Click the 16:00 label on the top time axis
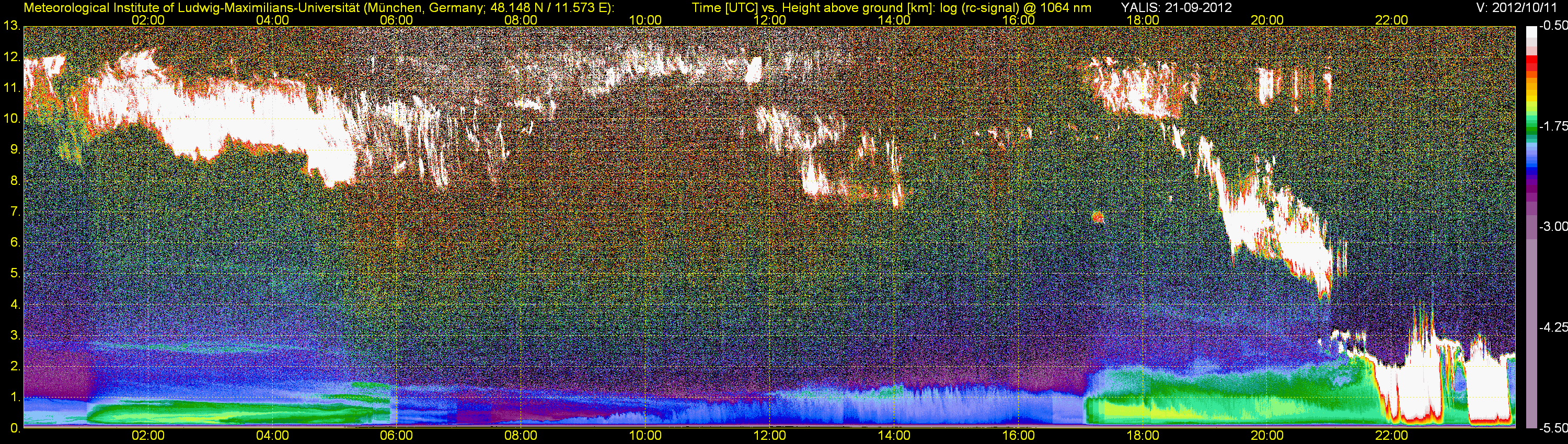The width and height of the screenshot is (1568, 444). (x=1018, y=20)
